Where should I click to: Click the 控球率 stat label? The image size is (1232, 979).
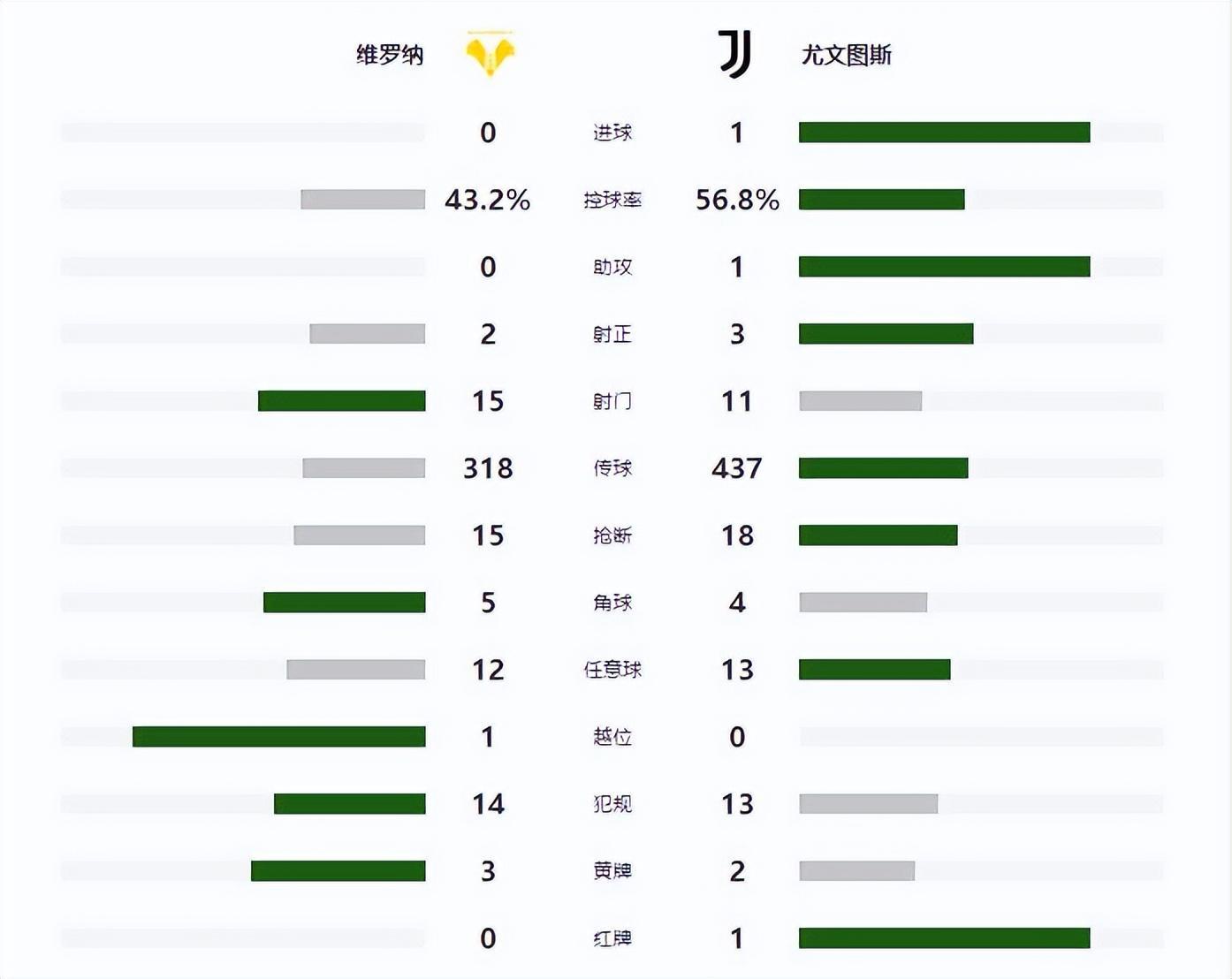coord(612,200)
